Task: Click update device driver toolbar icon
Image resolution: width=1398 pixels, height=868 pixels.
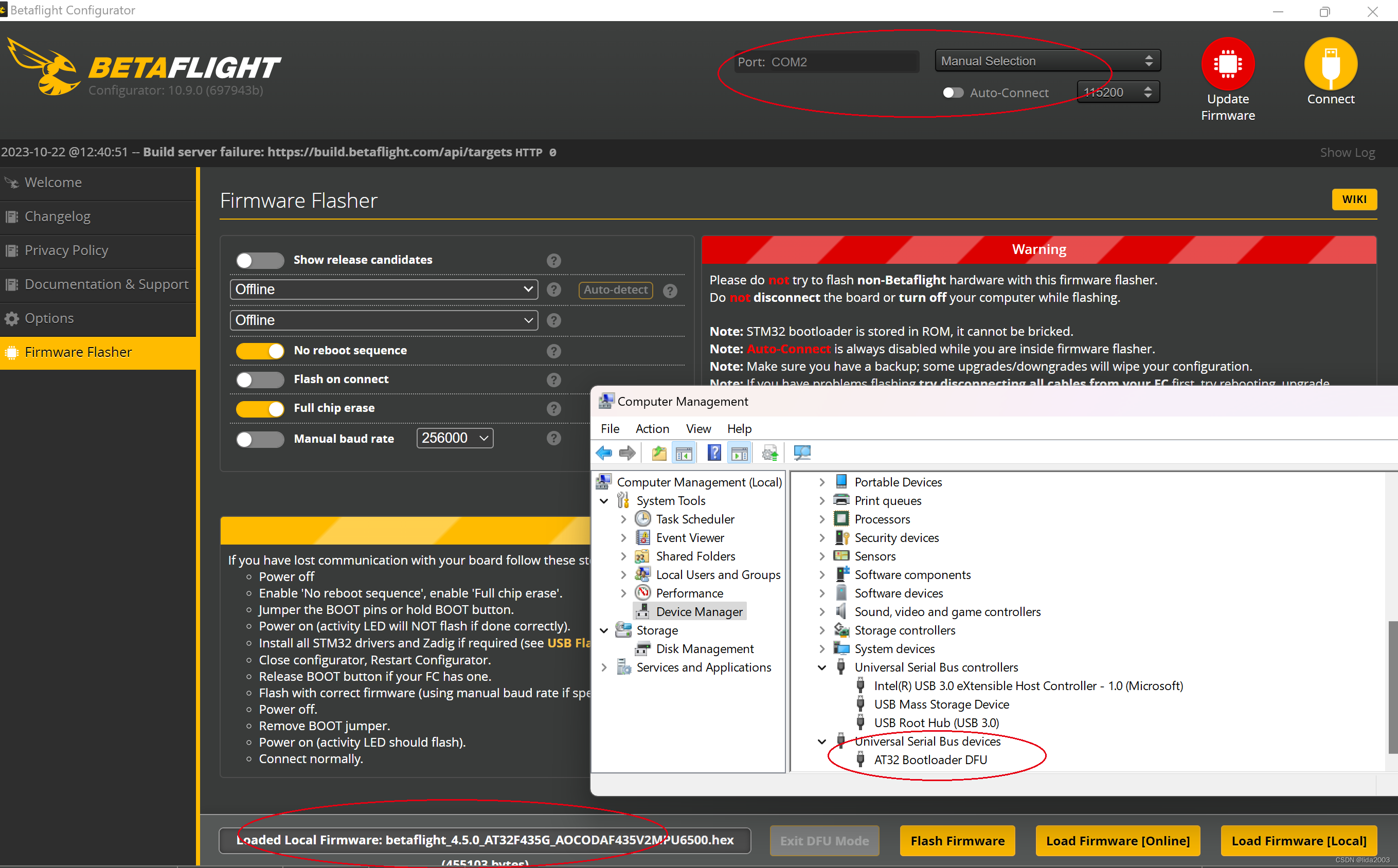Action: click(x=770, y=454)
